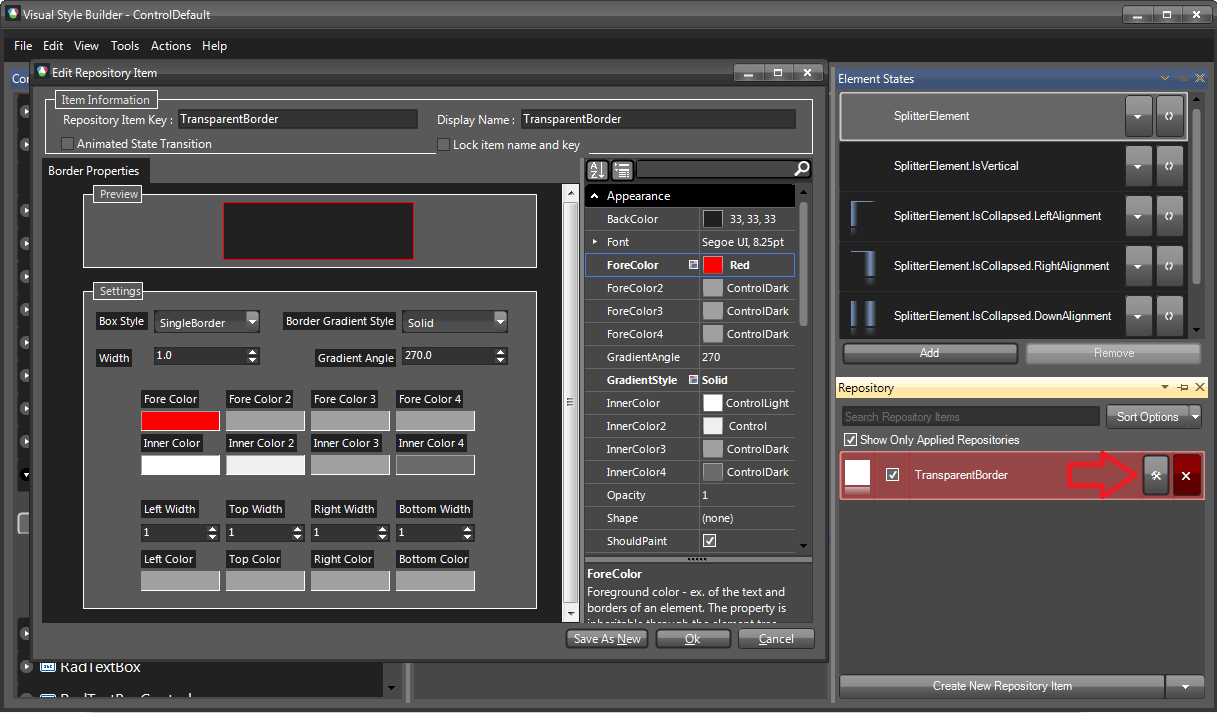Screen dimensions: 1217x713
Task: Open the Tools menu
Action: (x=125, y=46)
